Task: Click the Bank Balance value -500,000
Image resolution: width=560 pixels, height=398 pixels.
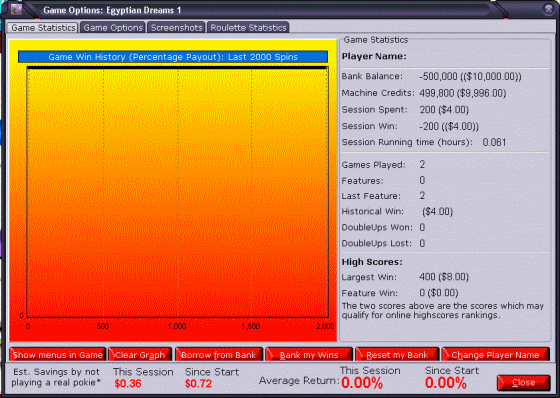Action: click(x=470, y=76)
